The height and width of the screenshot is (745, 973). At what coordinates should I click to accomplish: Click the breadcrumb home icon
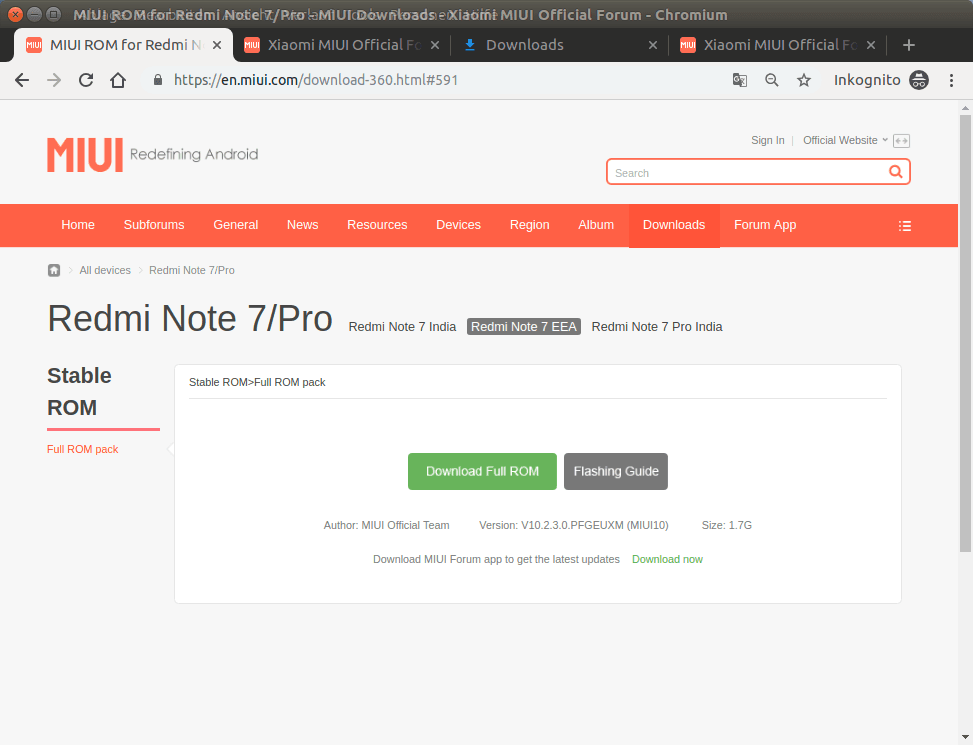54,270
